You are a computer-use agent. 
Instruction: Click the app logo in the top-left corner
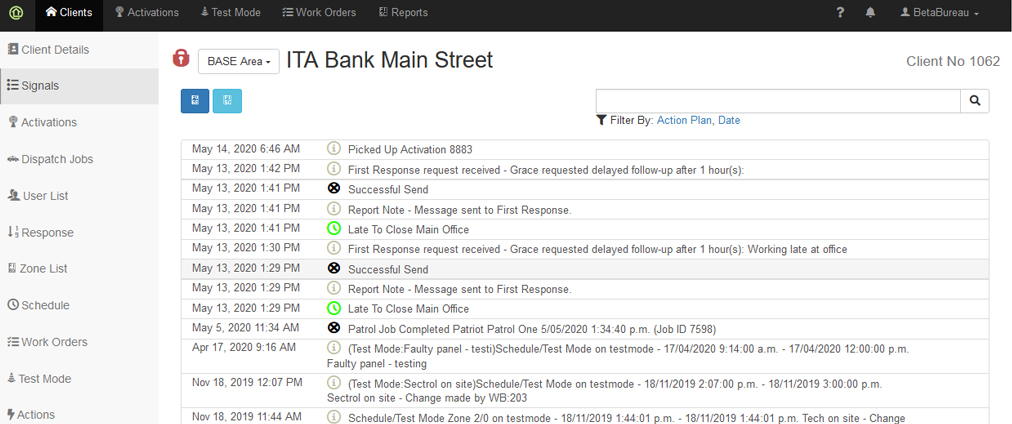pyautogui.click(x=16, y=14)
